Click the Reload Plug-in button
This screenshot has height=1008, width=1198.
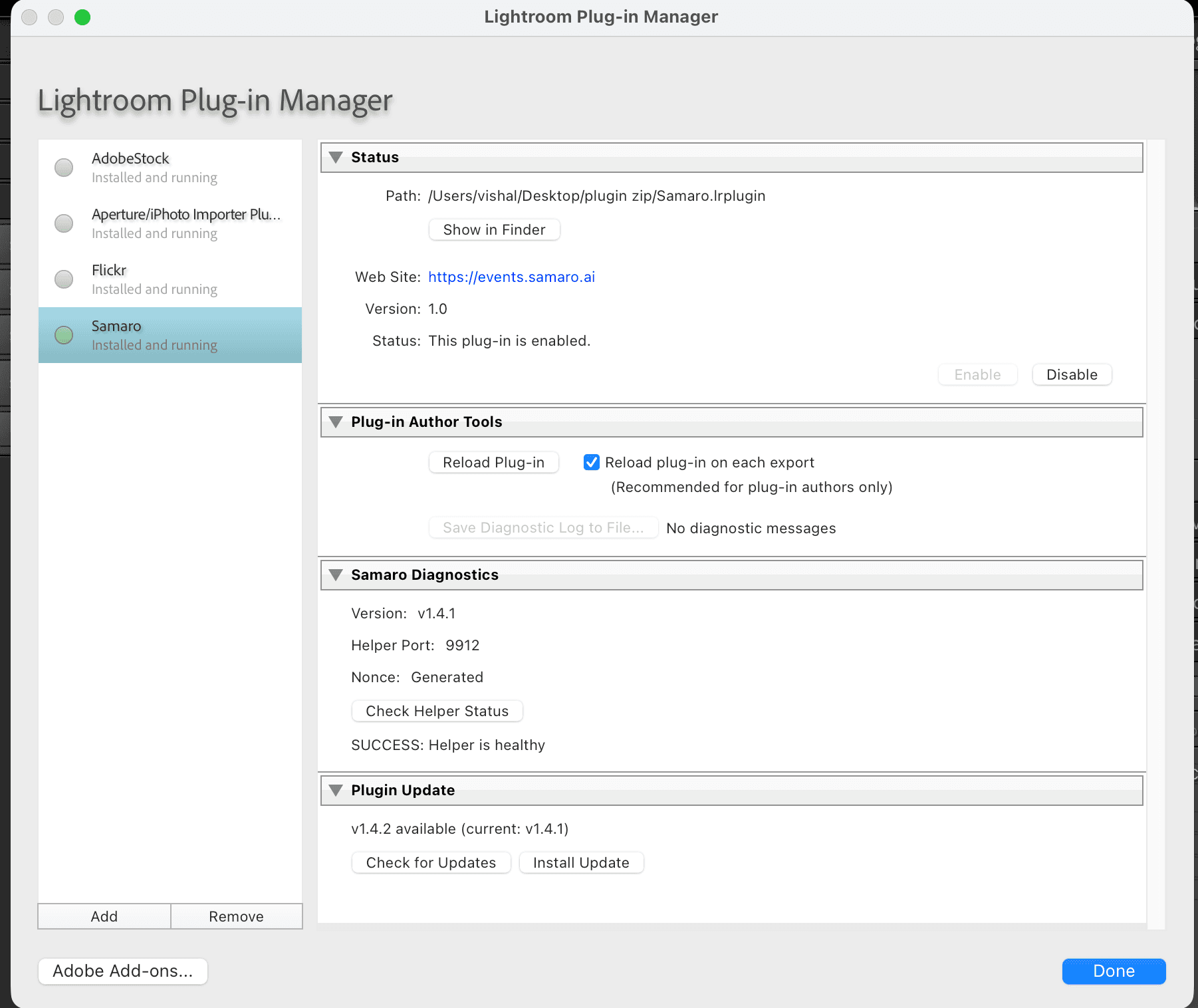pyautogui.click(x=493, y=462)
